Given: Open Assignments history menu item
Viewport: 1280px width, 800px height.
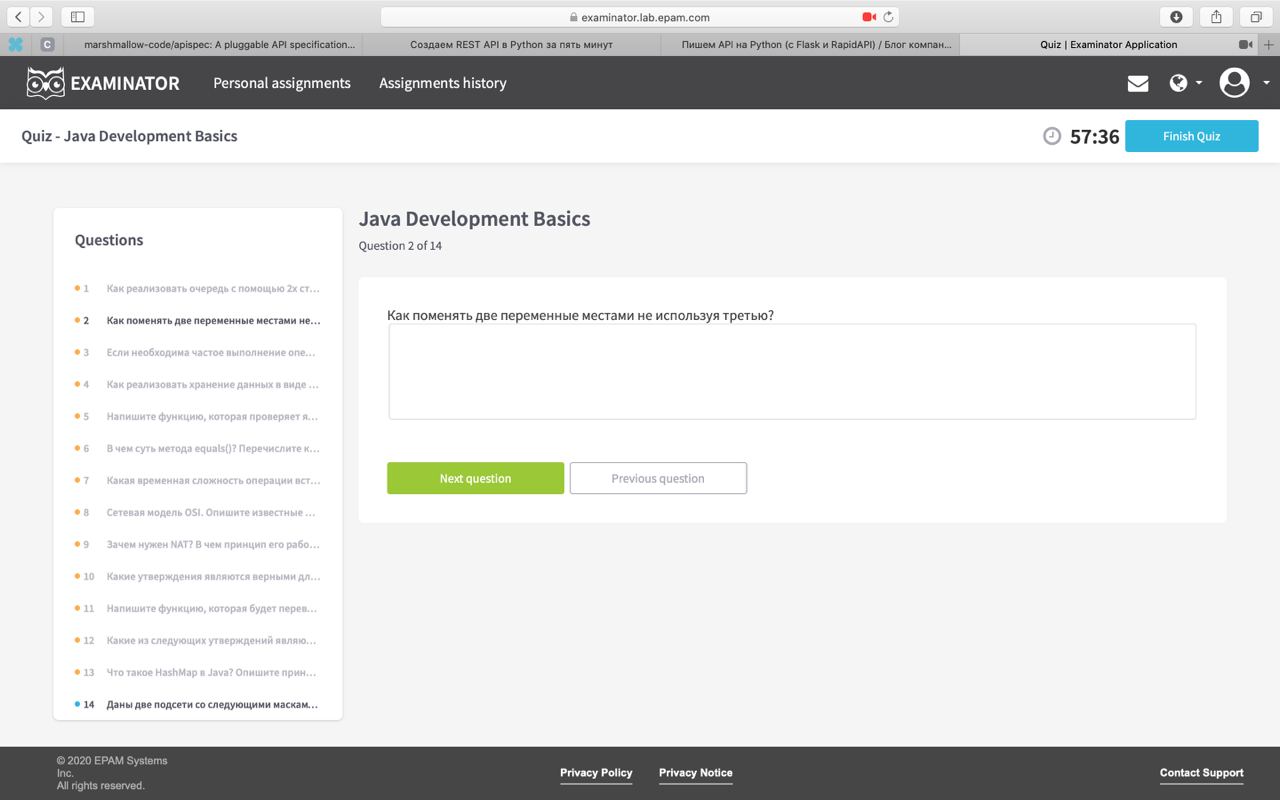Looking at the screenshot, I should [x=443, y=83].
